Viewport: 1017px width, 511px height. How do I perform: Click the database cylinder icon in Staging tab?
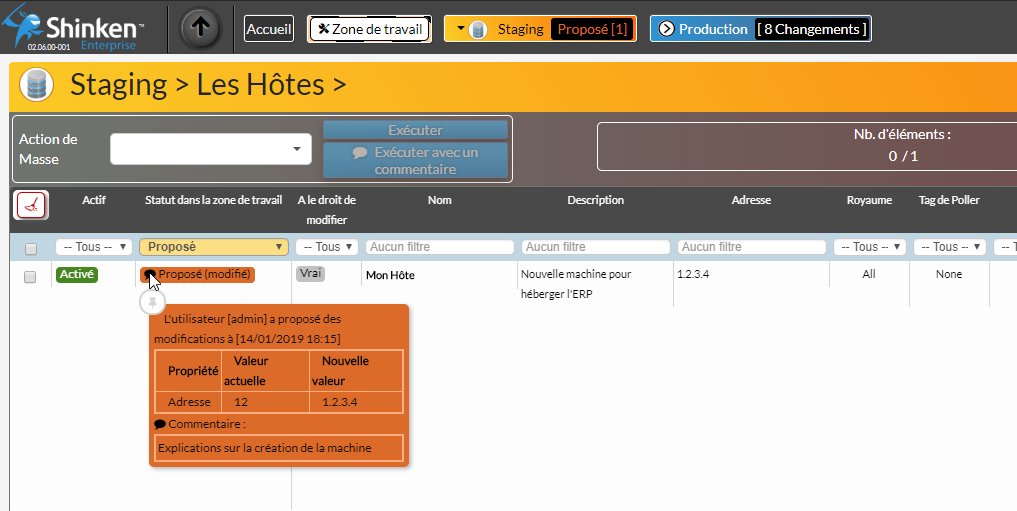tap(478, 29)
